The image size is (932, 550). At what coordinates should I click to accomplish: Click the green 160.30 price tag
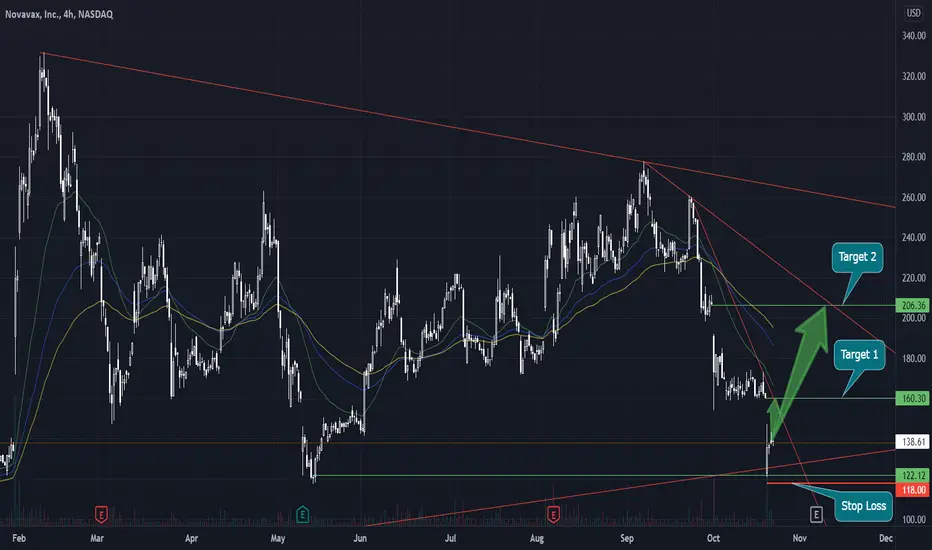pos(912,398)
